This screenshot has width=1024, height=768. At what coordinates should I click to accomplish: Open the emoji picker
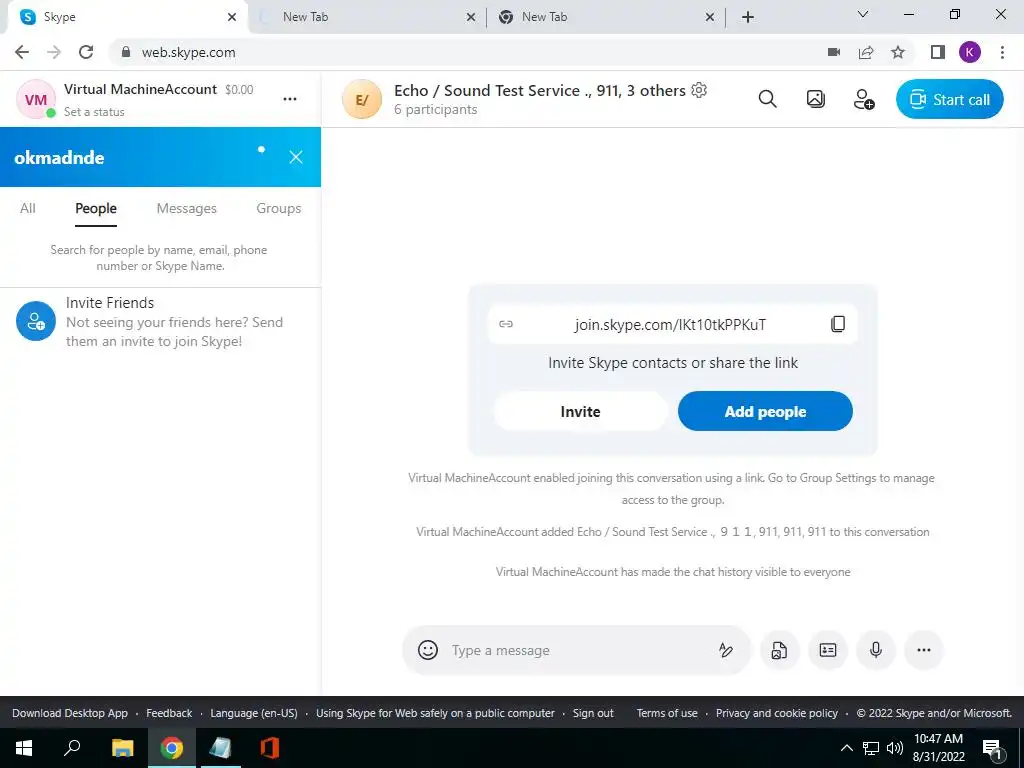coord(428,650)
